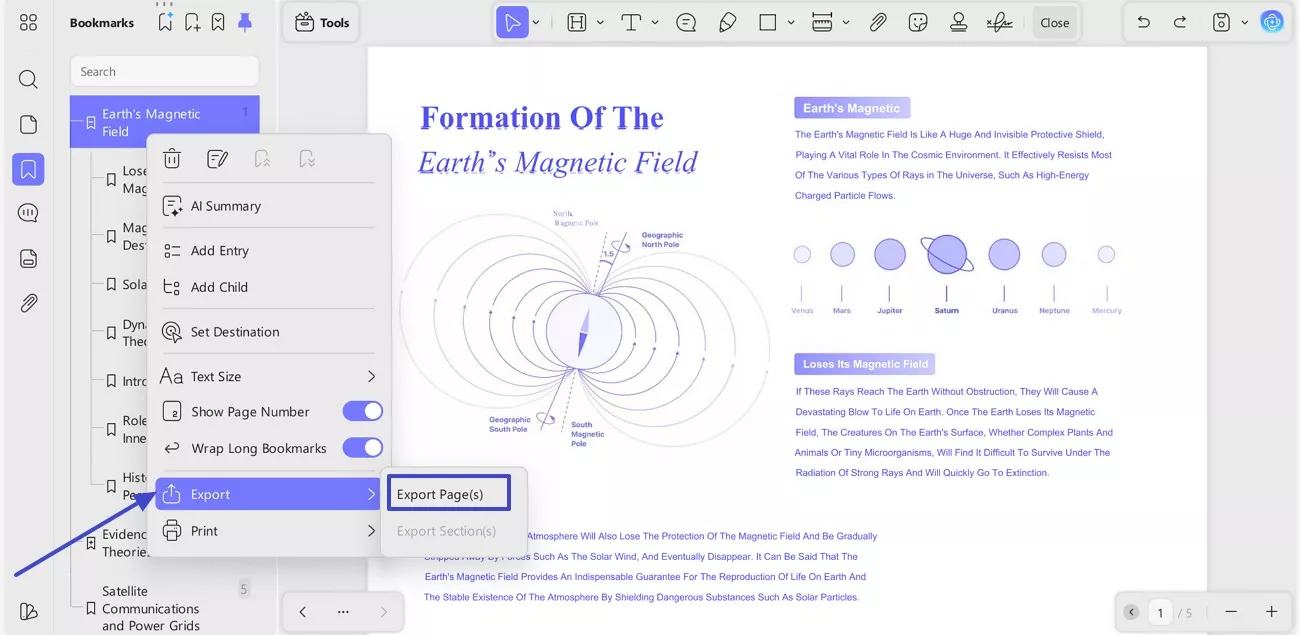The height and width of the screenshot is (635, 1300).
Task: Click the paperclip attachment tool
Action: (878, 21)
